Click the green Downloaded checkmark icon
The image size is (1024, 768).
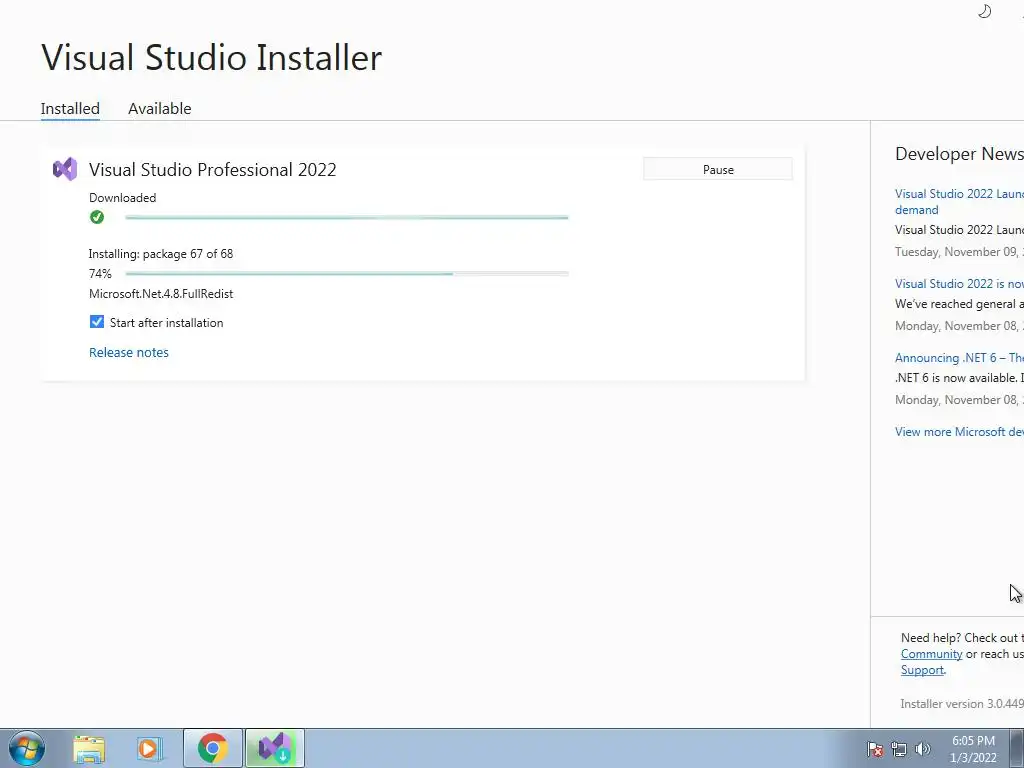click(97, 217)
